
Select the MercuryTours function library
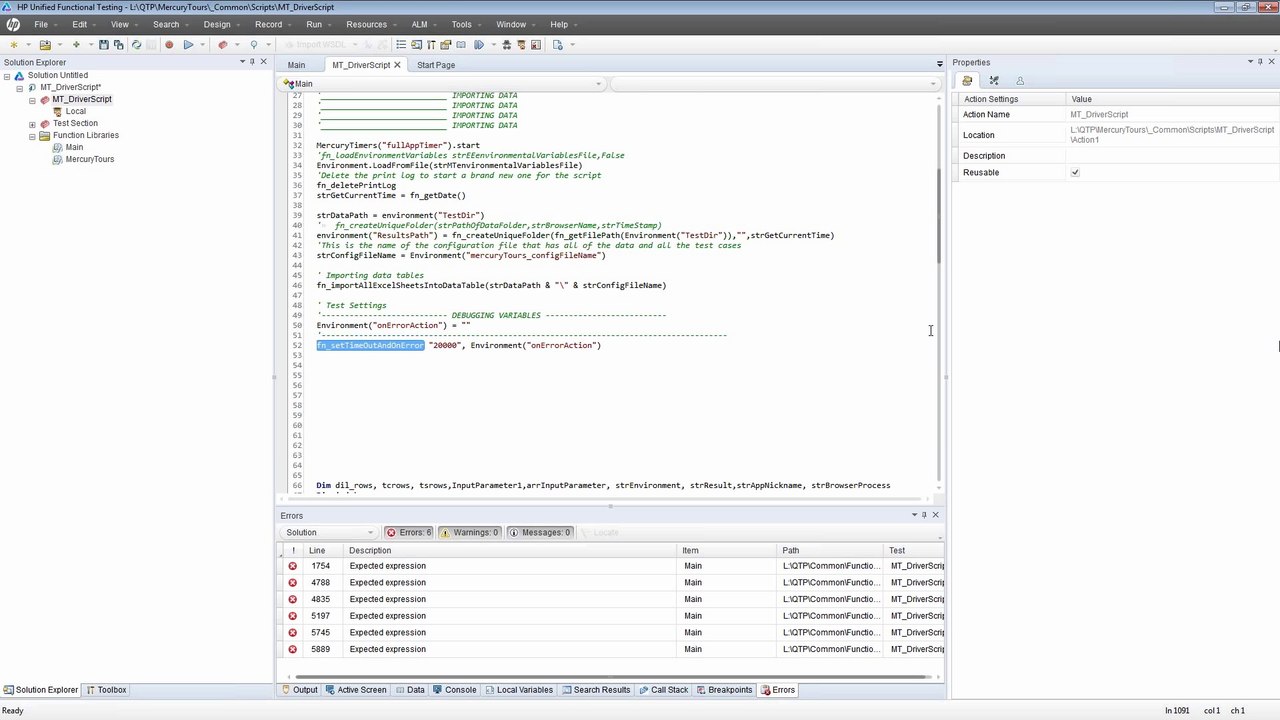(x=90, y=160)
